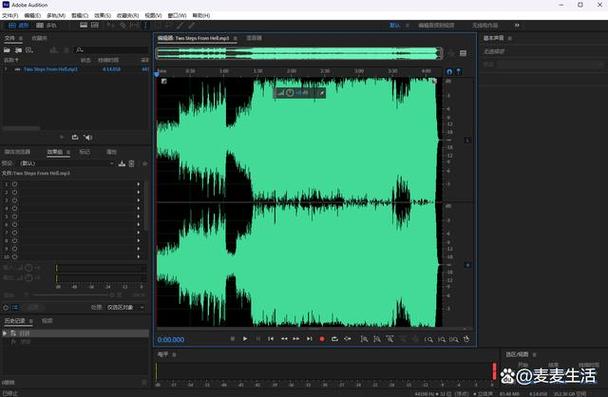Toggle Loop Playback in transport bar
Viewport: 608px width, 397px height.
tap(334, 339)
